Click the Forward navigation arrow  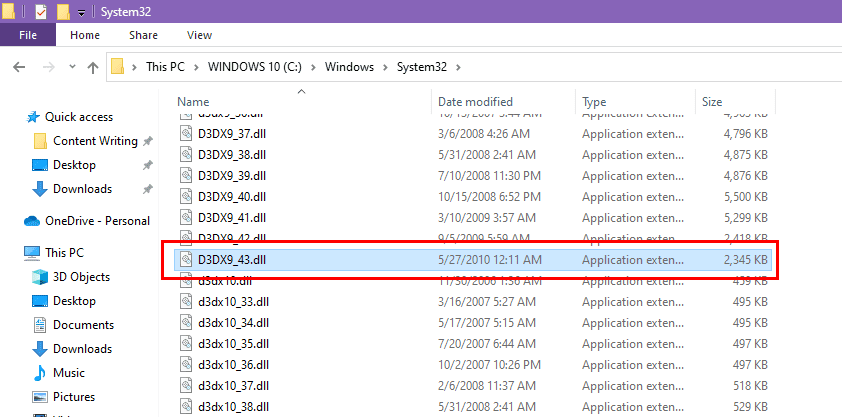[48, 67]
